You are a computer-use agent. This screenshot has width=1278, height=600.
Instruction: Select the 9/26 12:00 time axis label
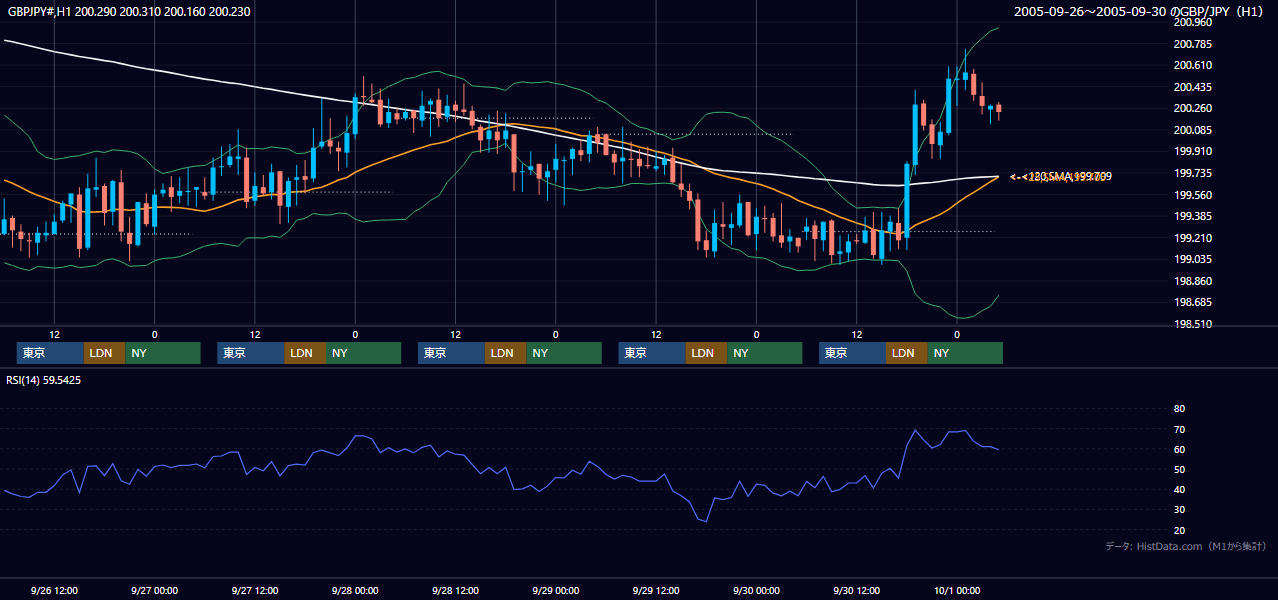click(54, 591)
